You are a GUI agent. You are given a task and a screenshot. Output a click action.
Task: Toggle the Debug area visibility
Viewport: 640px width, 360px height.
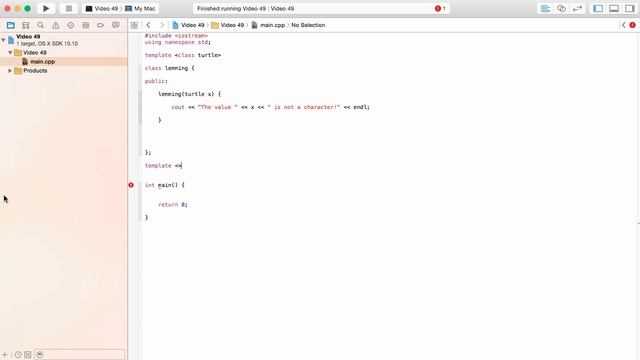(x=614, y=9)
